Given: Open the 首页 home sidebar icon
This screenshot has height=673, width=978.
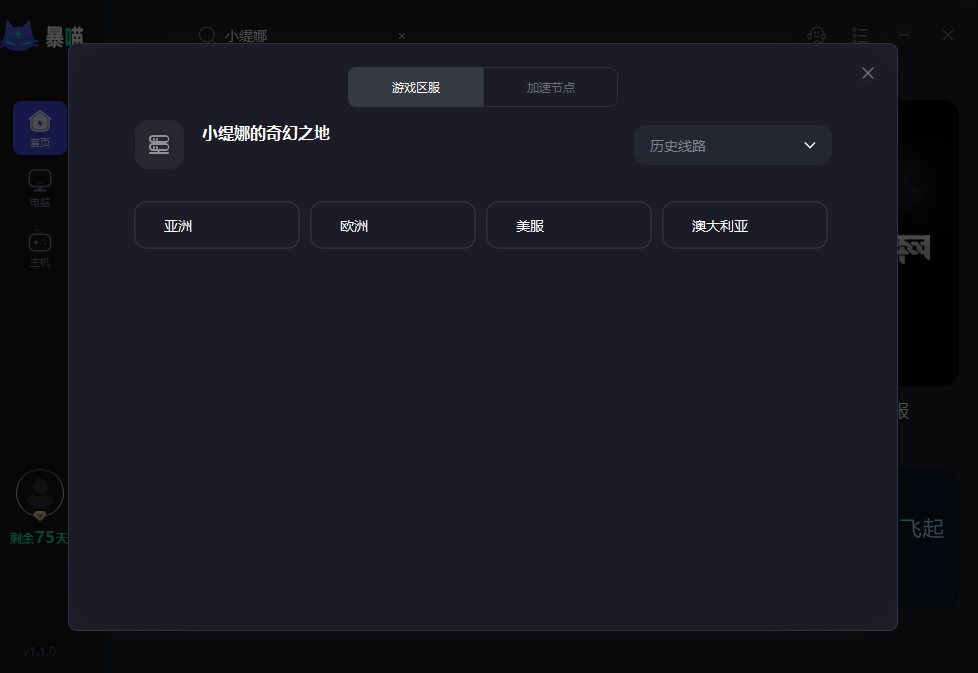Looking at the screenshot, I should coord(40,128).
